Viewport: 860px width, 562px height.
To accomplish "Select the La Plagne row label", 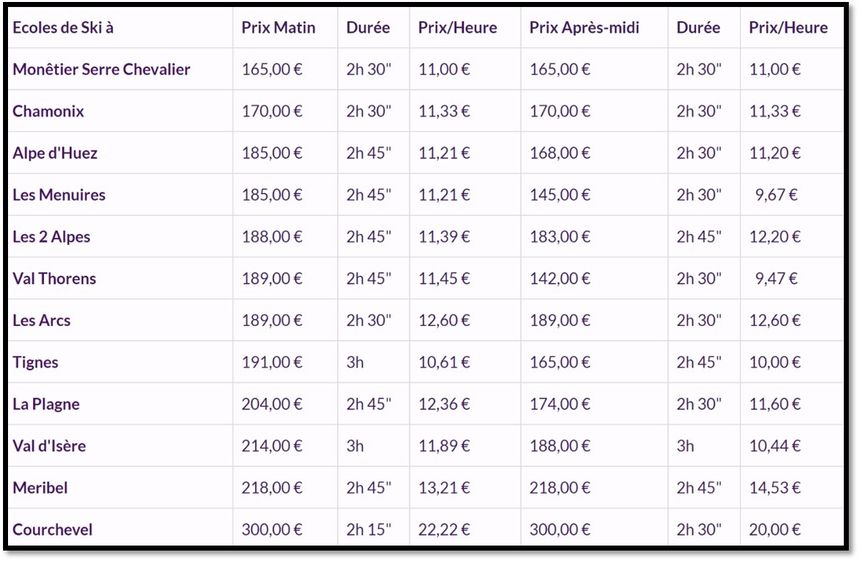I will click(x=46, y=404).
